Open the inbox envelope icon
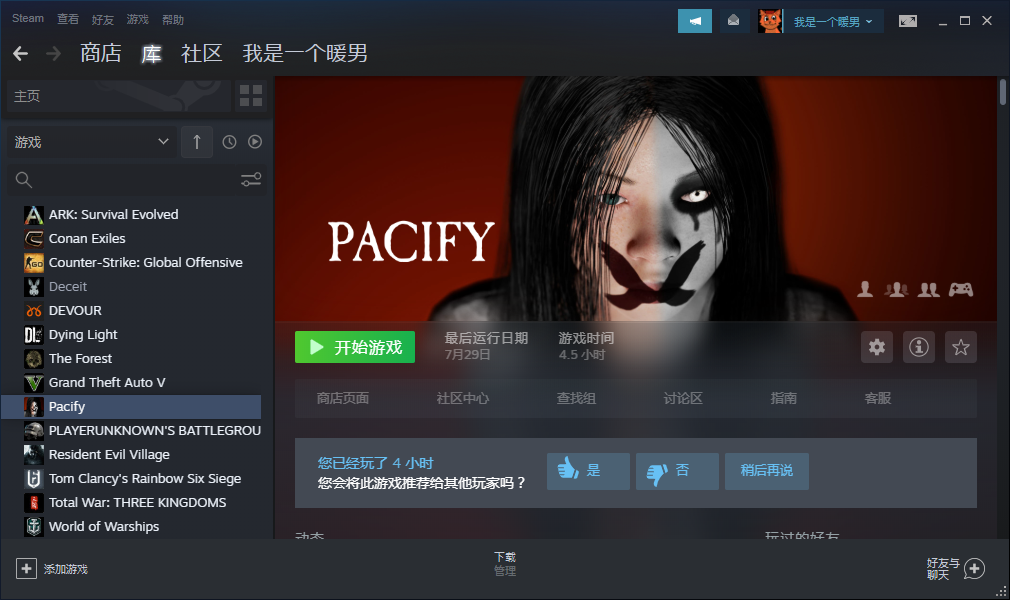This screenshot has width=1010, height=600. (x=733, y=21)
